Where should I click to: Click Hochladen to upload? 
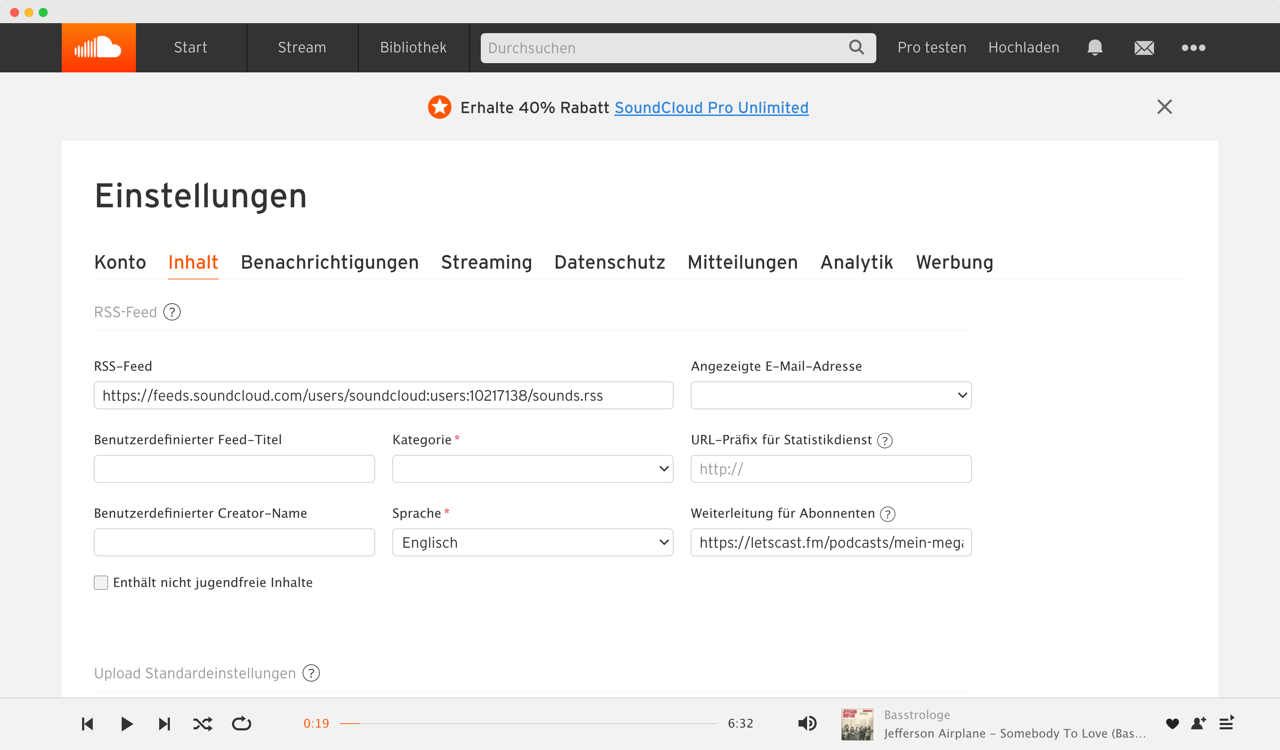[x=1024, y=48]
